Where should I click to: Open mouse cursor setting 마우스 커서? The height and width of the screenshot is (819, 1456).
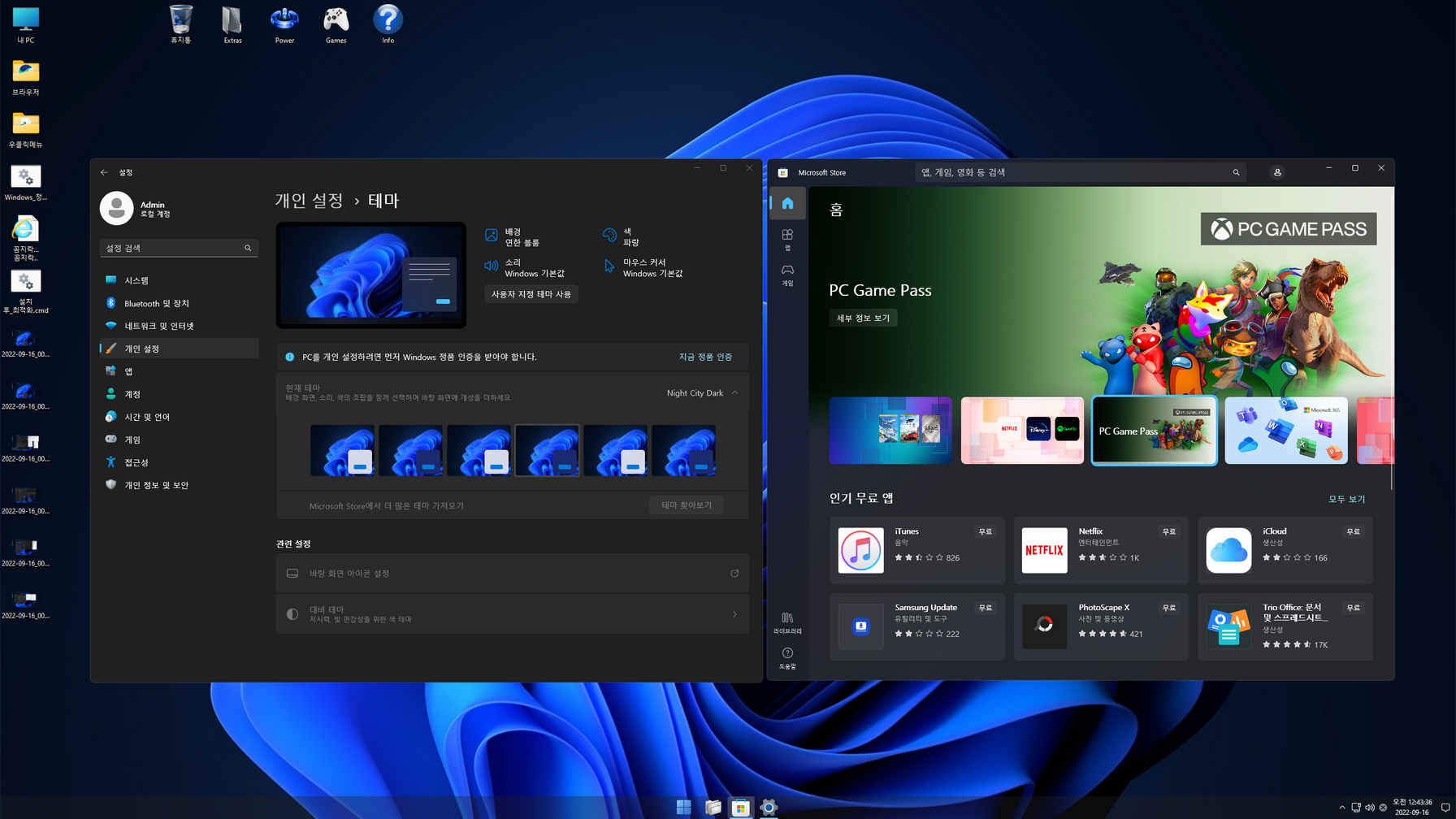click(x=643, y=268)
